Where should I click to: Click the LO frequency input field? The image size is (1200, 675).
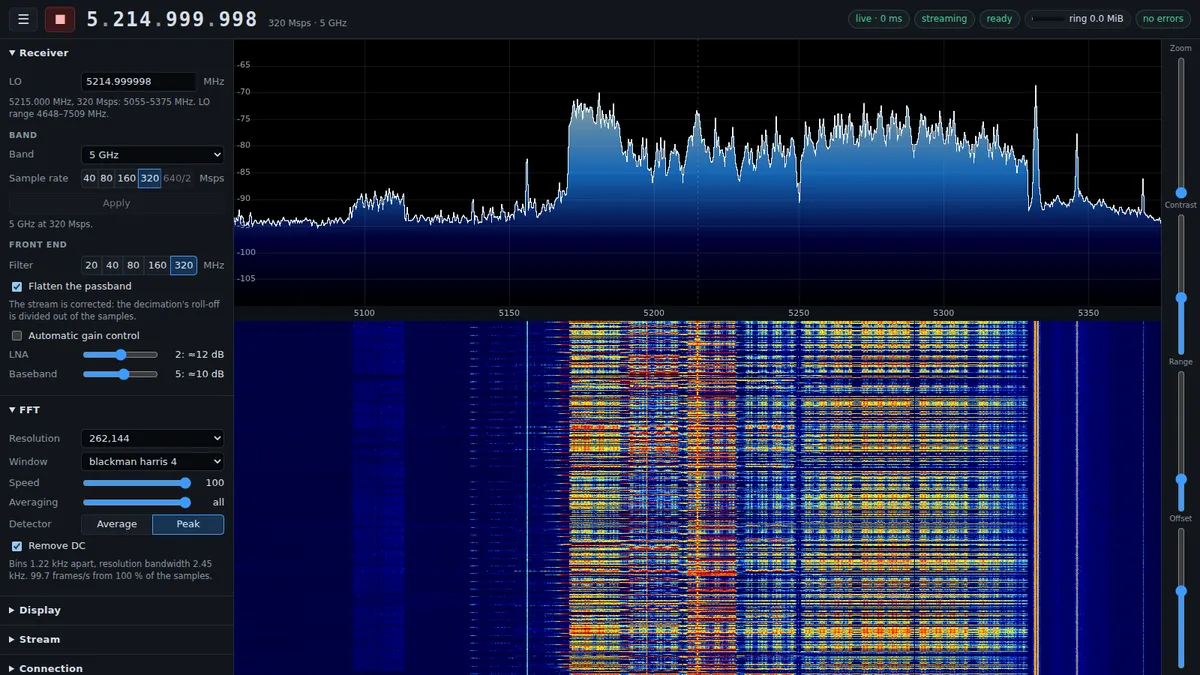(138, 82)
